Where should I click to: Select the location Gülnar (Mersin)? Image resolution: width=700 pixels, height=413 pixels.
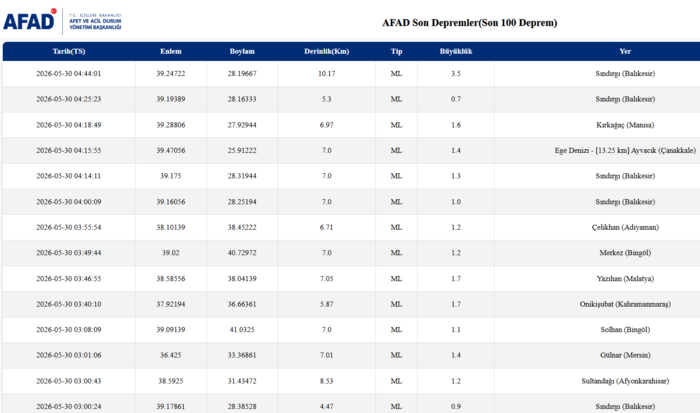[625, 355]
